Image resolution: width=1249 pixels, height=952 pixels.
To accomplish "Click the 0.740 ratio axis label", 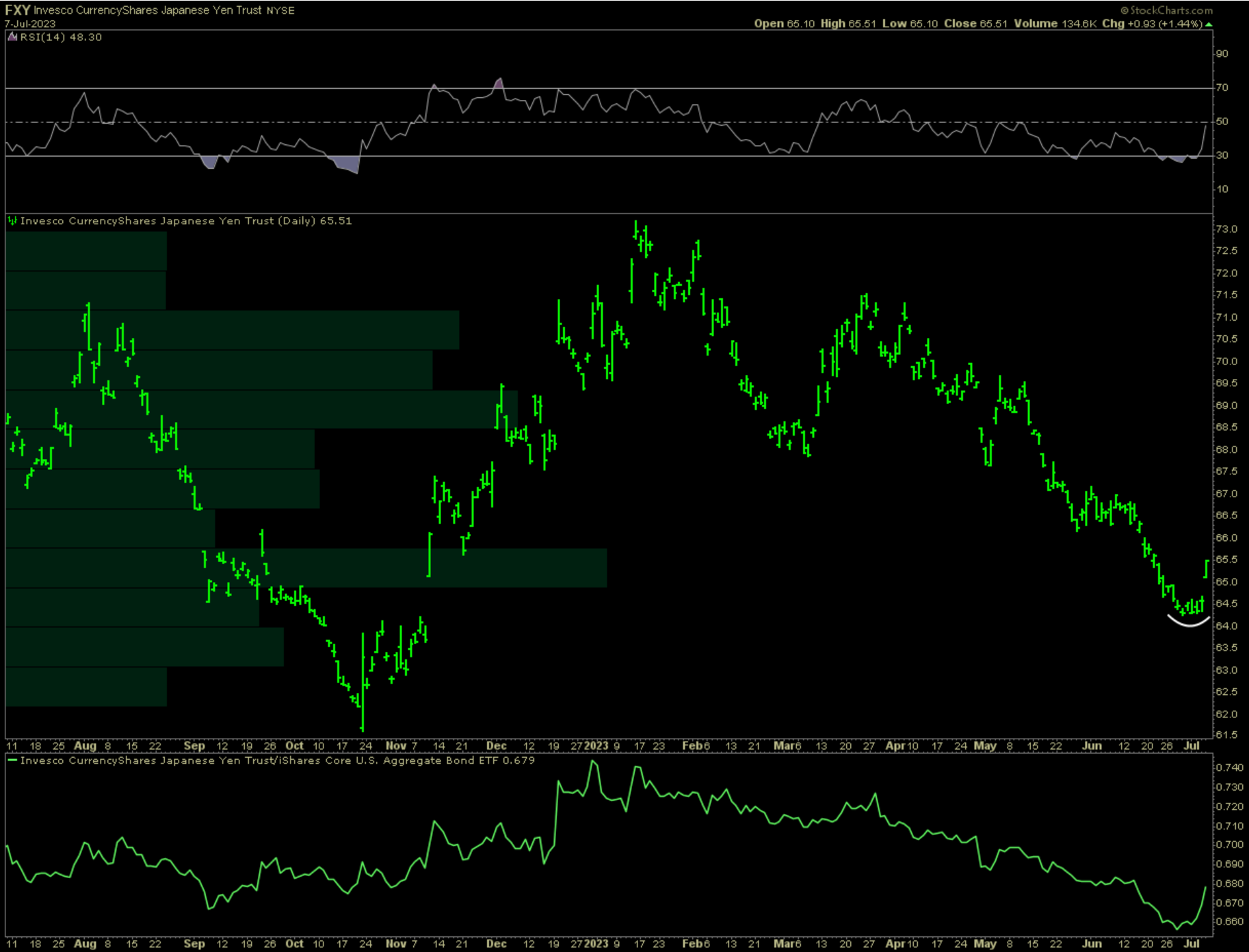I will point(1230,768).
